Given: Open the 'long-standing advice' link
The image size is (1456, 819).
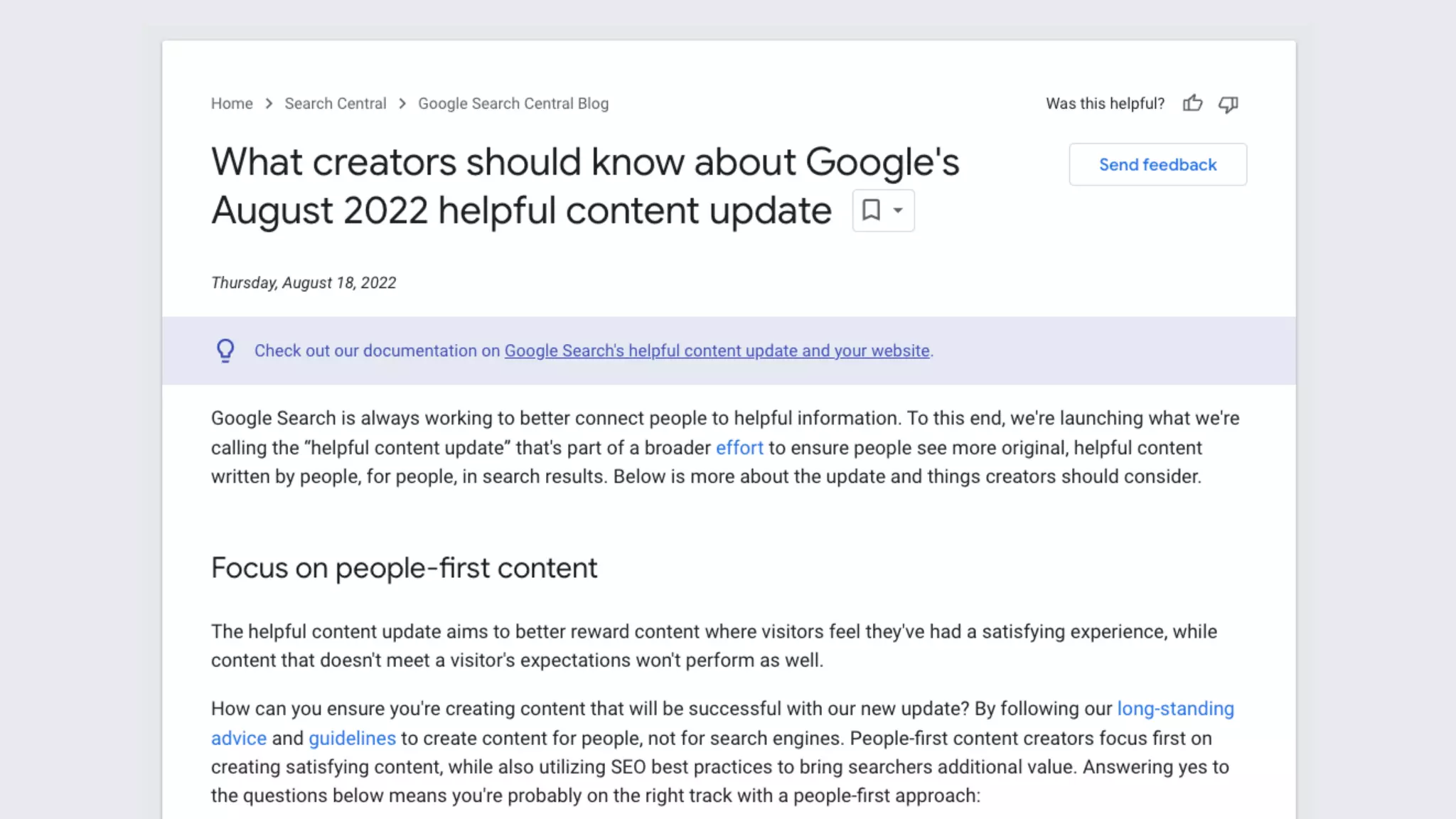Looking at the screenshot, I should point(1175,709).
